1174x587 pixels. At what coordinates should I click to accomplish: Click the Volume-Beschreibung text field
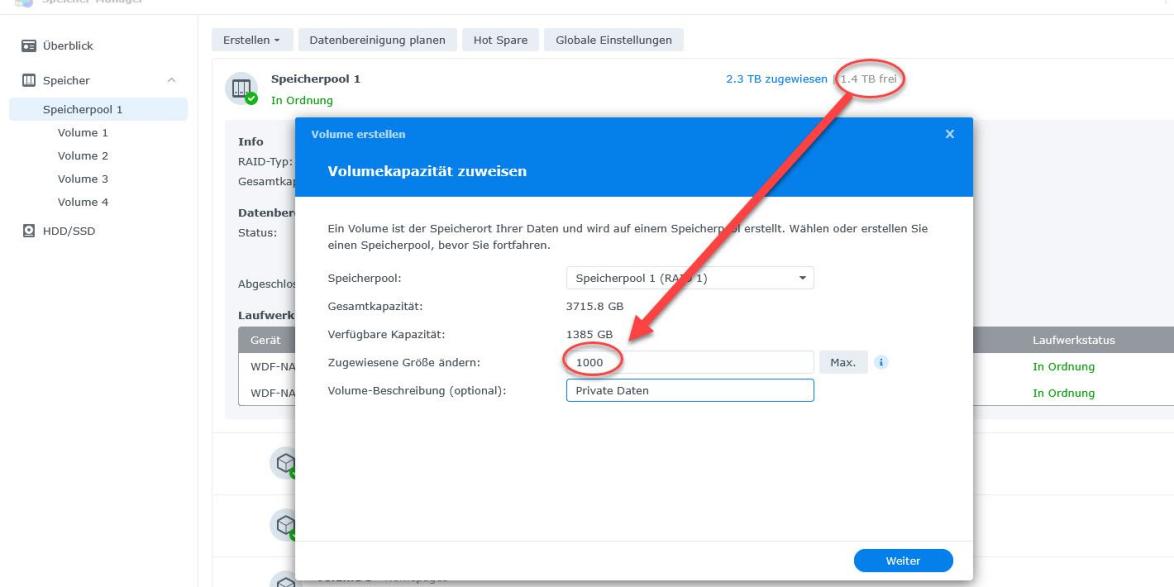(689, 391)
